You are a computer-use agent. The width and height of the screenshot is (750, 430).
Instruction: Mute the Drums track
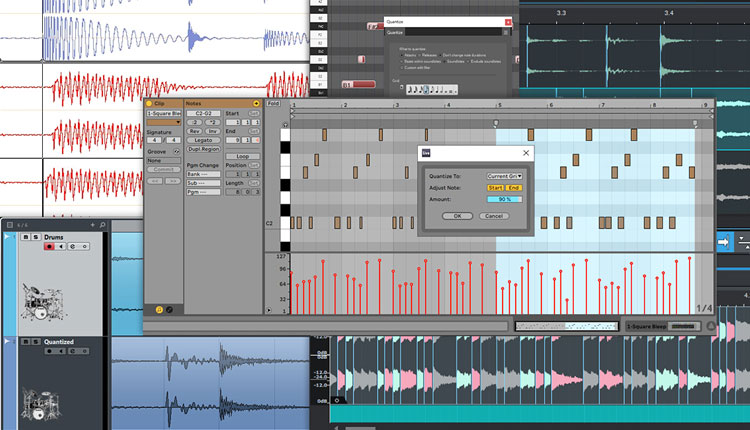(25, 236)
